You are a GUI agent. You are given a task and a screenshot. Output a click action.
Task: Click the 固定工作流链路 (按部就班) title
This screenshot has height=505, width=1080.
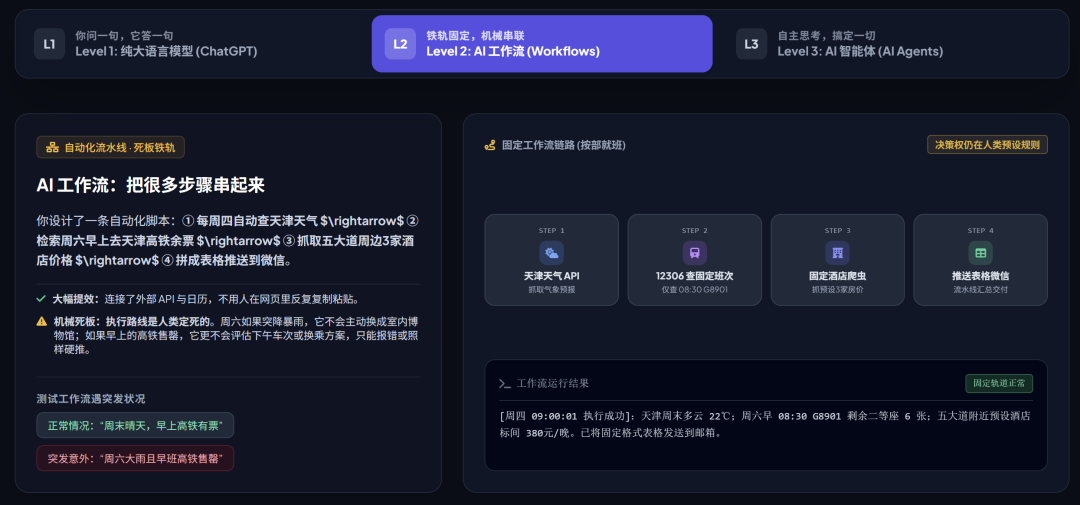click(563, 145)
